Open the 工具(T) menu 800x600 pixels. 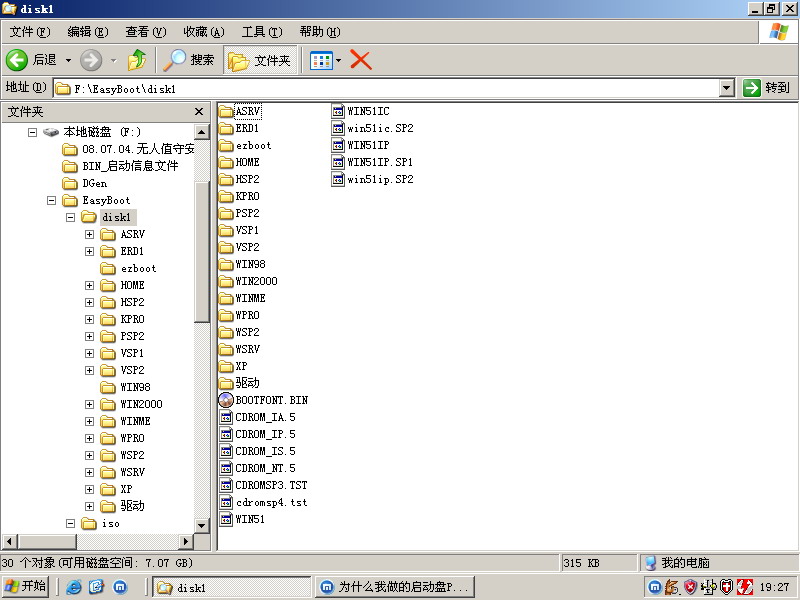[x=262, y=32]
